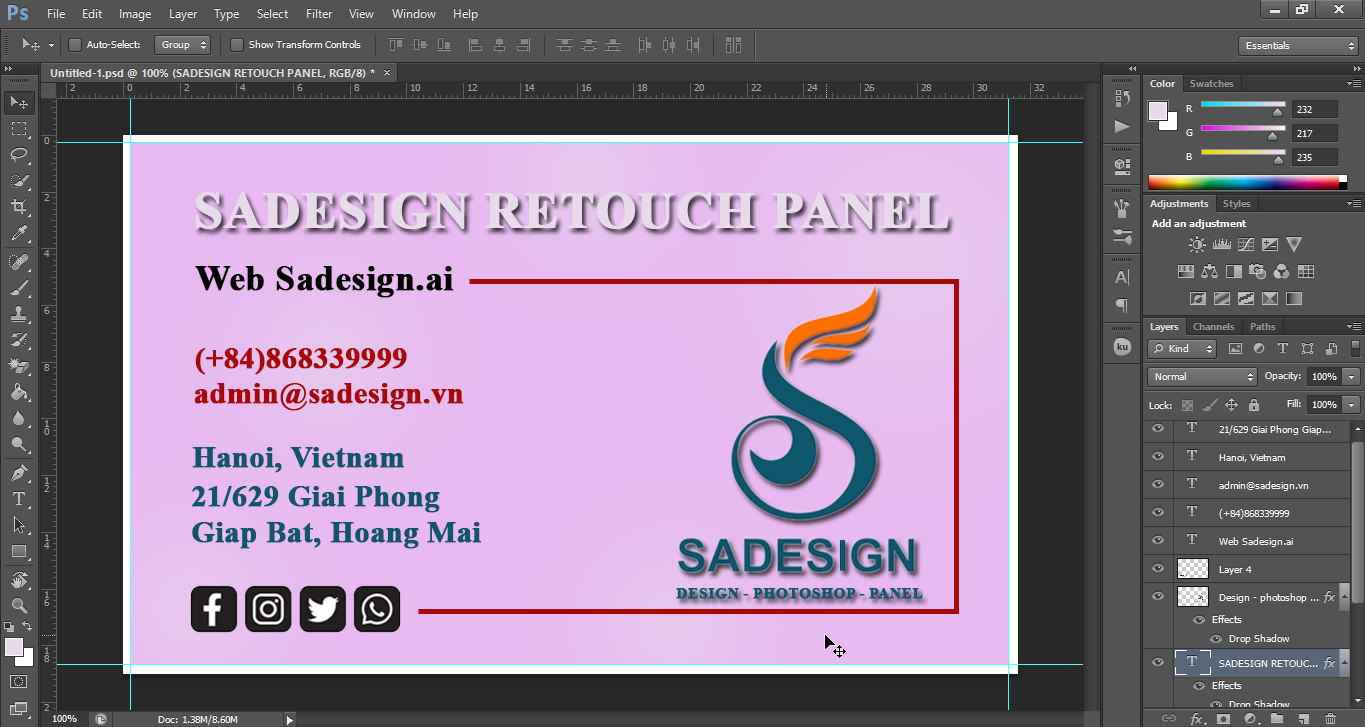Open the layer blend mode Normal dropdown
This screenshot has width=1365, height=727.
click(x=1203, y=377)
